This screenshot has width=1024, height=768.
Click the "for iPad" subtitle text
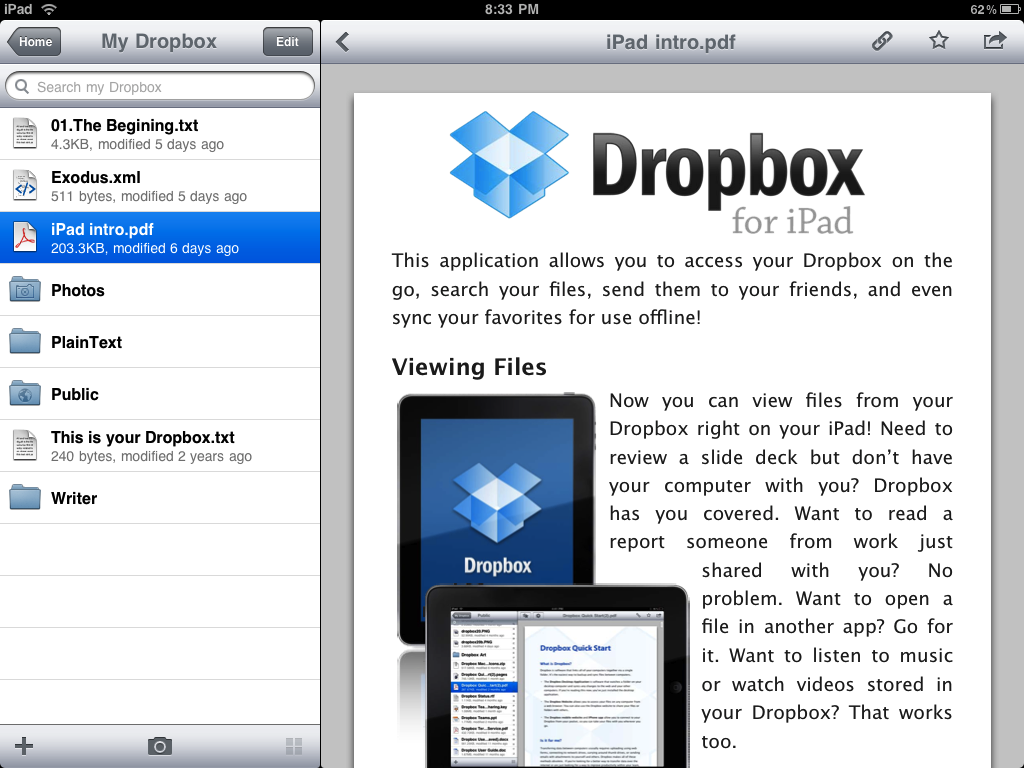click(792, 221)
